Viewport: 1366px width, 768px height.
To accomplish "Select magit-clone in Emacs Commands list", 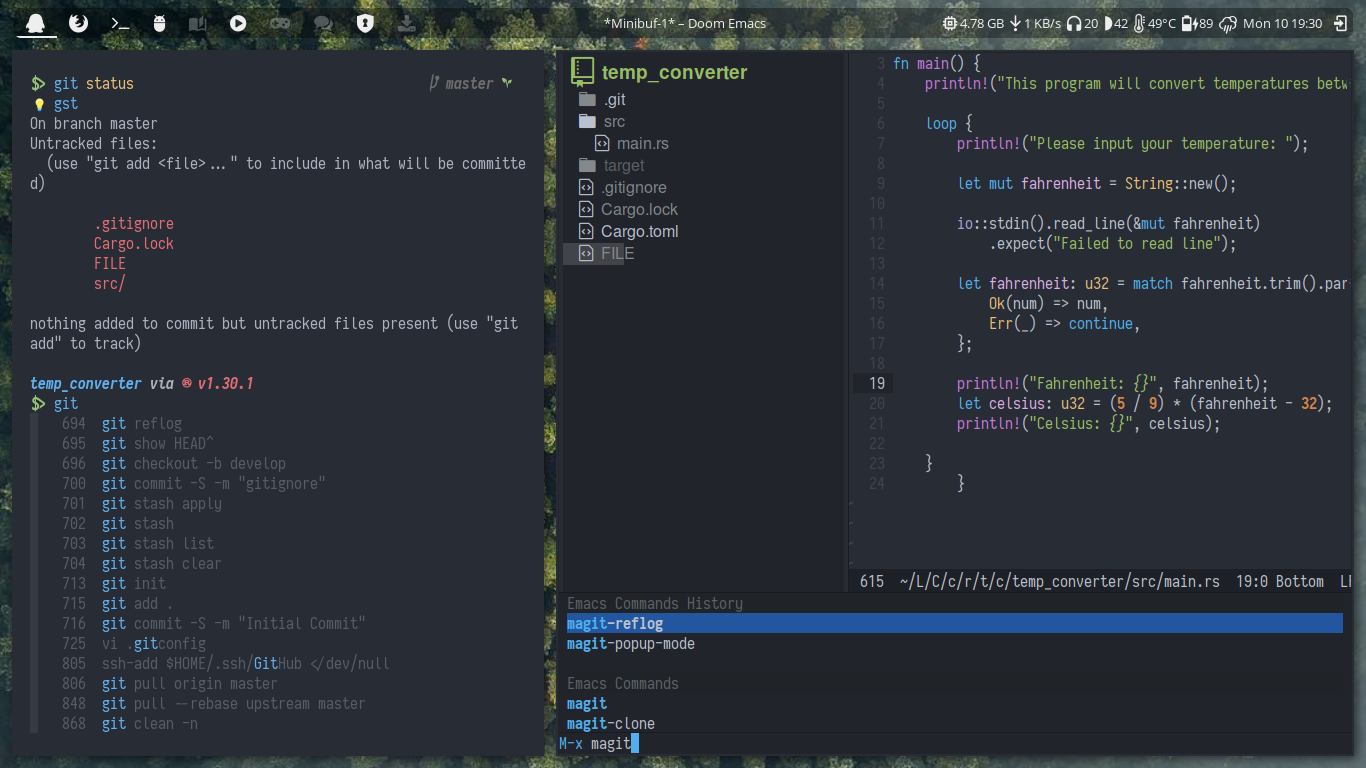I will tap(611, 724).
